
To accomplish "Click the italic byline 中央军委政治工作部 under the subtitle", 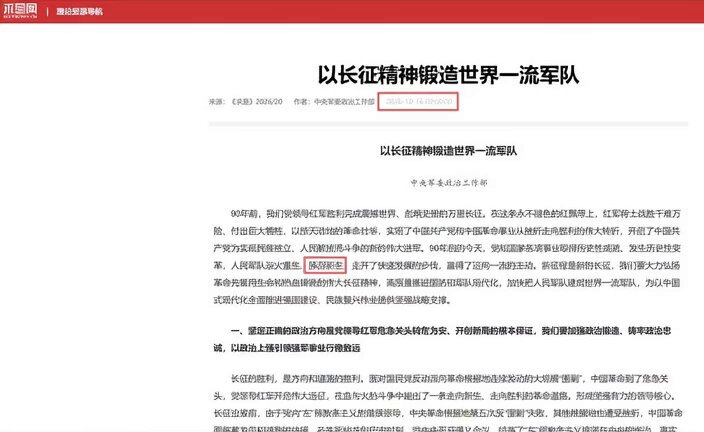I will coord(449,182).
